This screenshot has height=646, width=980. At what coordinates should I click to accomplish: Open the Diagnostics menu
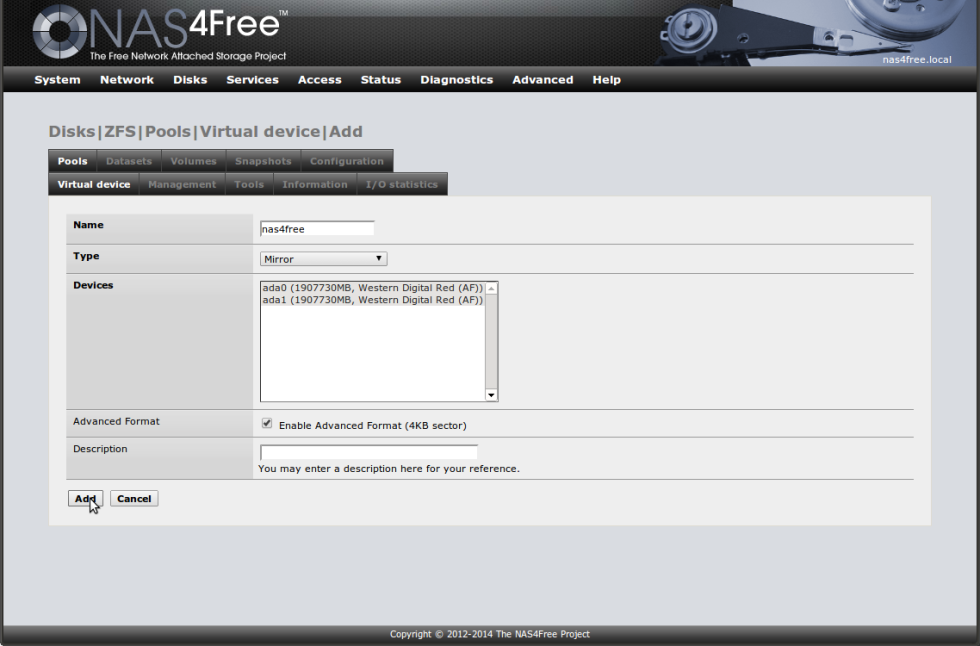456,79
